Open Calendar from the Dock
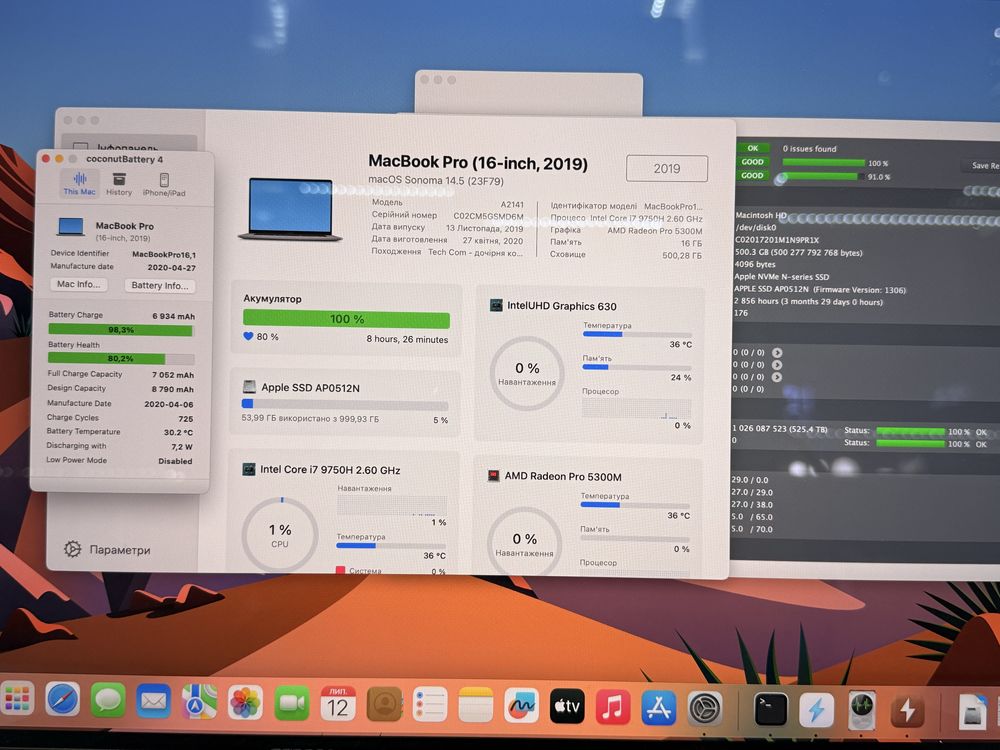Screen dimensions: 1000x750 pos(337,703)
